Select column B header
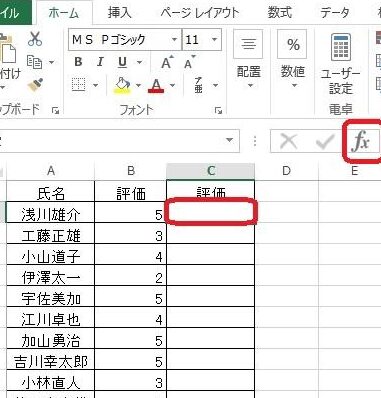The width and height of the screenshot is (381, 398). (x=131, y=171)
